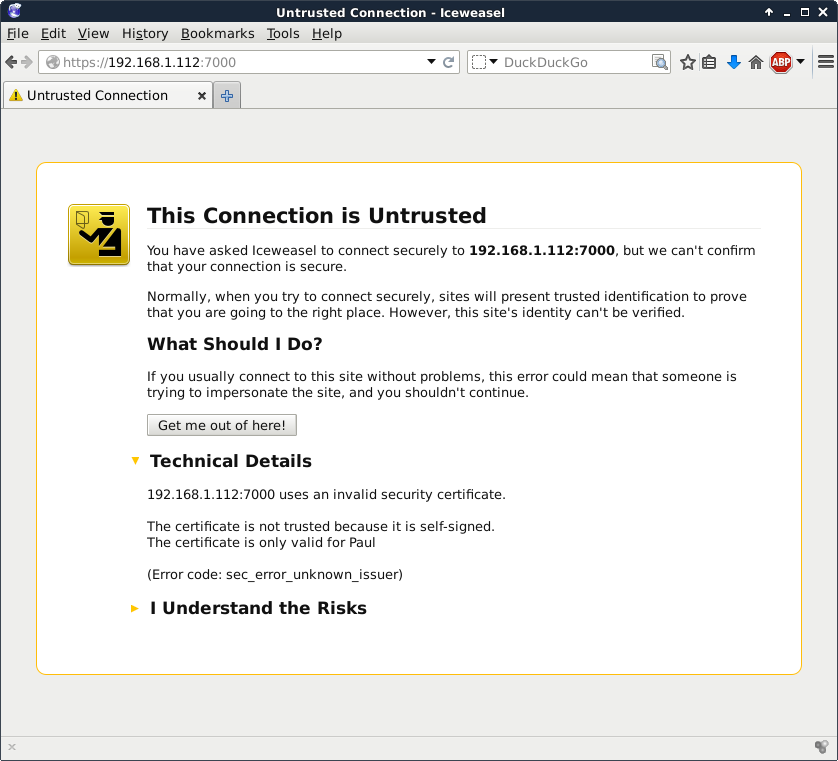Screen dimensions: 838x761
Task: Show bookmarks list icon
Action: click(709, 63)
